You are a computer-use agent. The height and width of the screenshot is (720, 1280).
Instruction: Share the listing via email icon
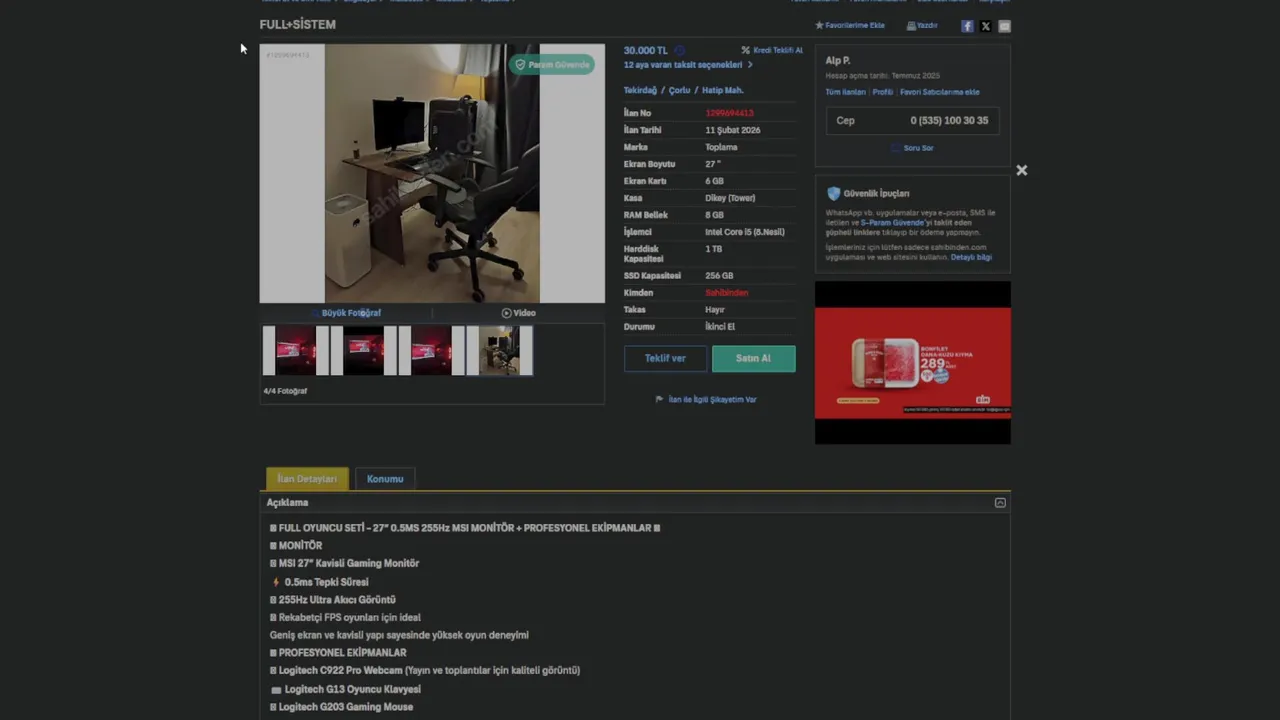click(x=1005, y=26)
